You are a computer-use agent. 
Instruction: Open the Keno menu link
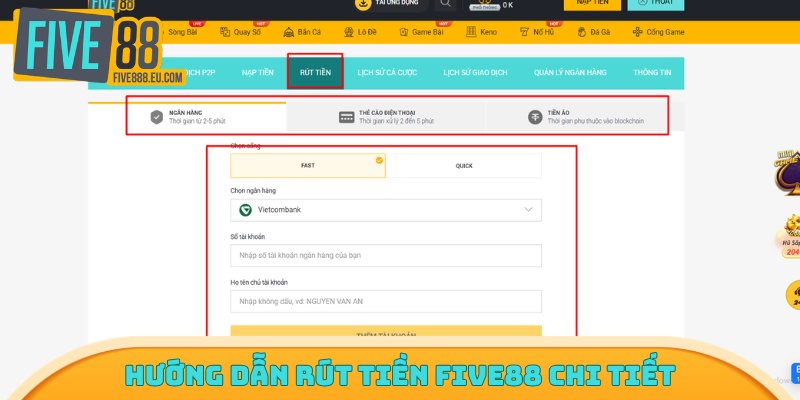click(488, 32)
